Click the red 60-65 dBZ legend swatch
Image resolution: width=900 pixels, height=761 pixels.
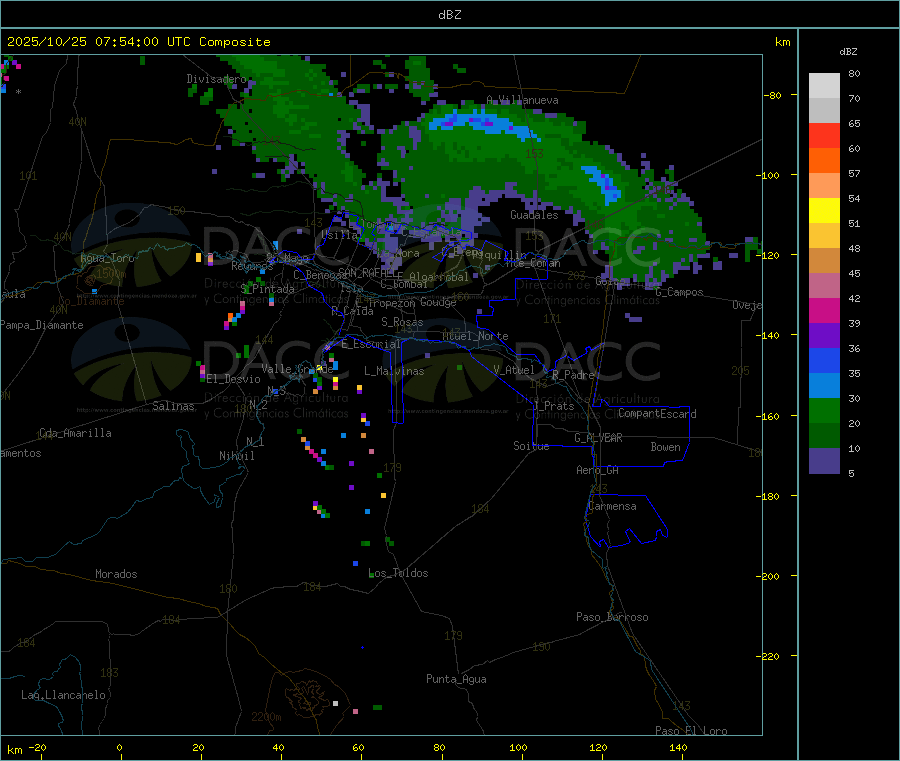[824, 135]
